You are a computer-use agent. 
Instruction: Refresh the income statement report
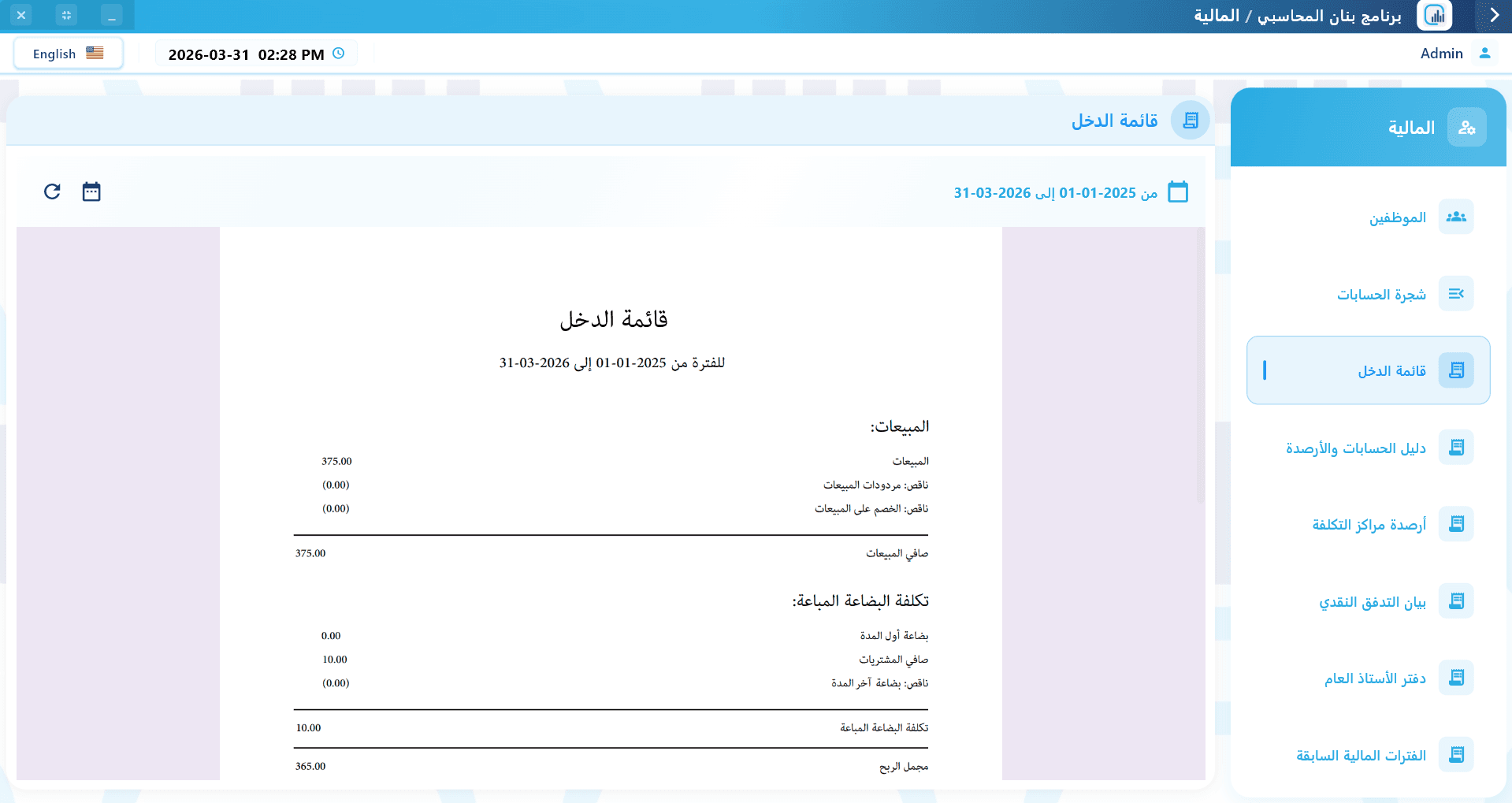[x=51, y=191]
